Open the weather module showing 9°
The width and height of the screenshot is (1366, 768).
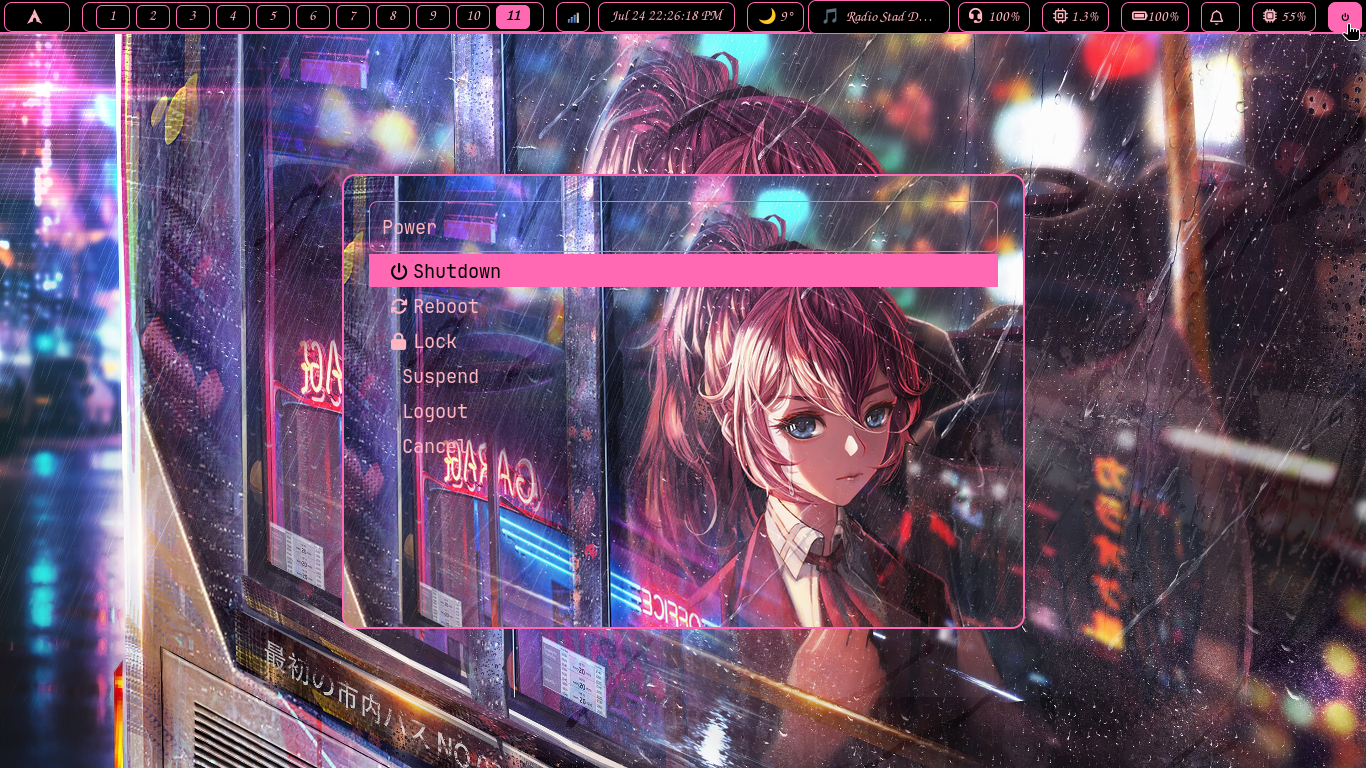click(x=775, y=17)
